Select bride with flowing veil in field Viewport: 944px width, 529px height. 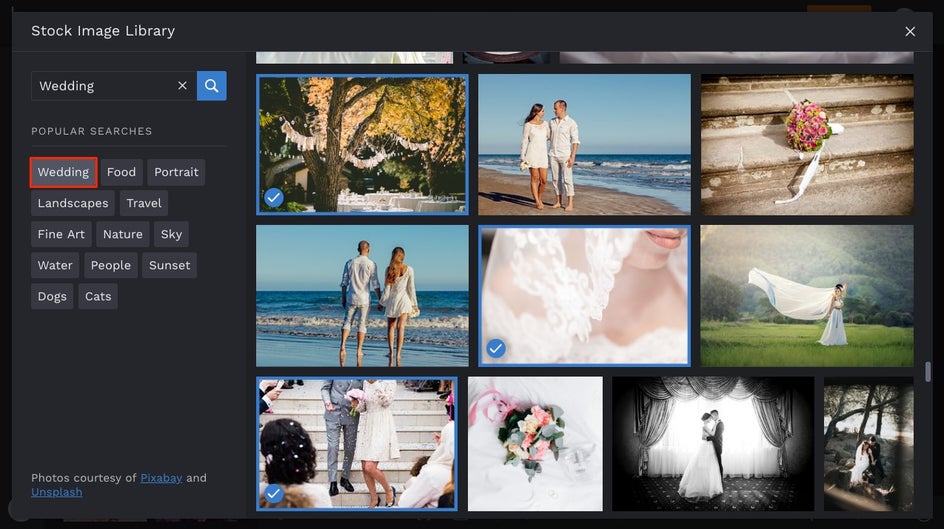(807, 295)
